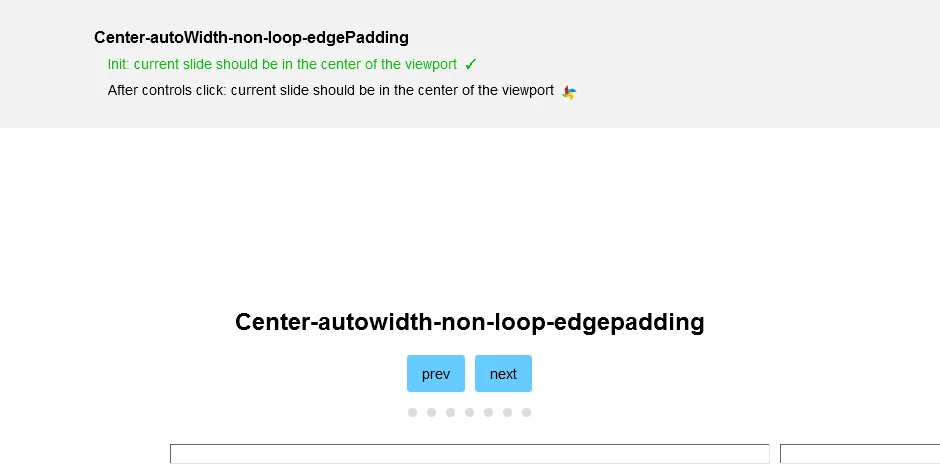Click the After controls click test description
The width and height of the screenshot is (940, 467).
330,91
